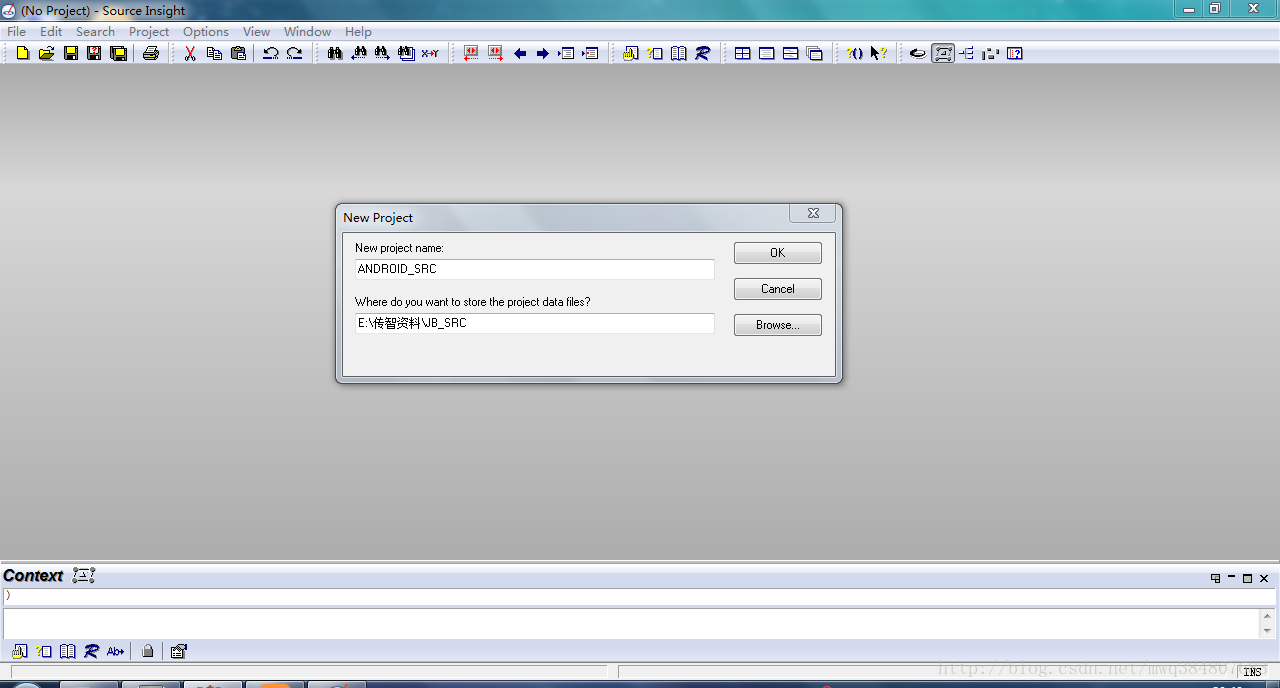This screenshot has width=1280, height=688.
Task: Click the Context panel title icon
Action: pyautogui.click(x=84, y=575)
